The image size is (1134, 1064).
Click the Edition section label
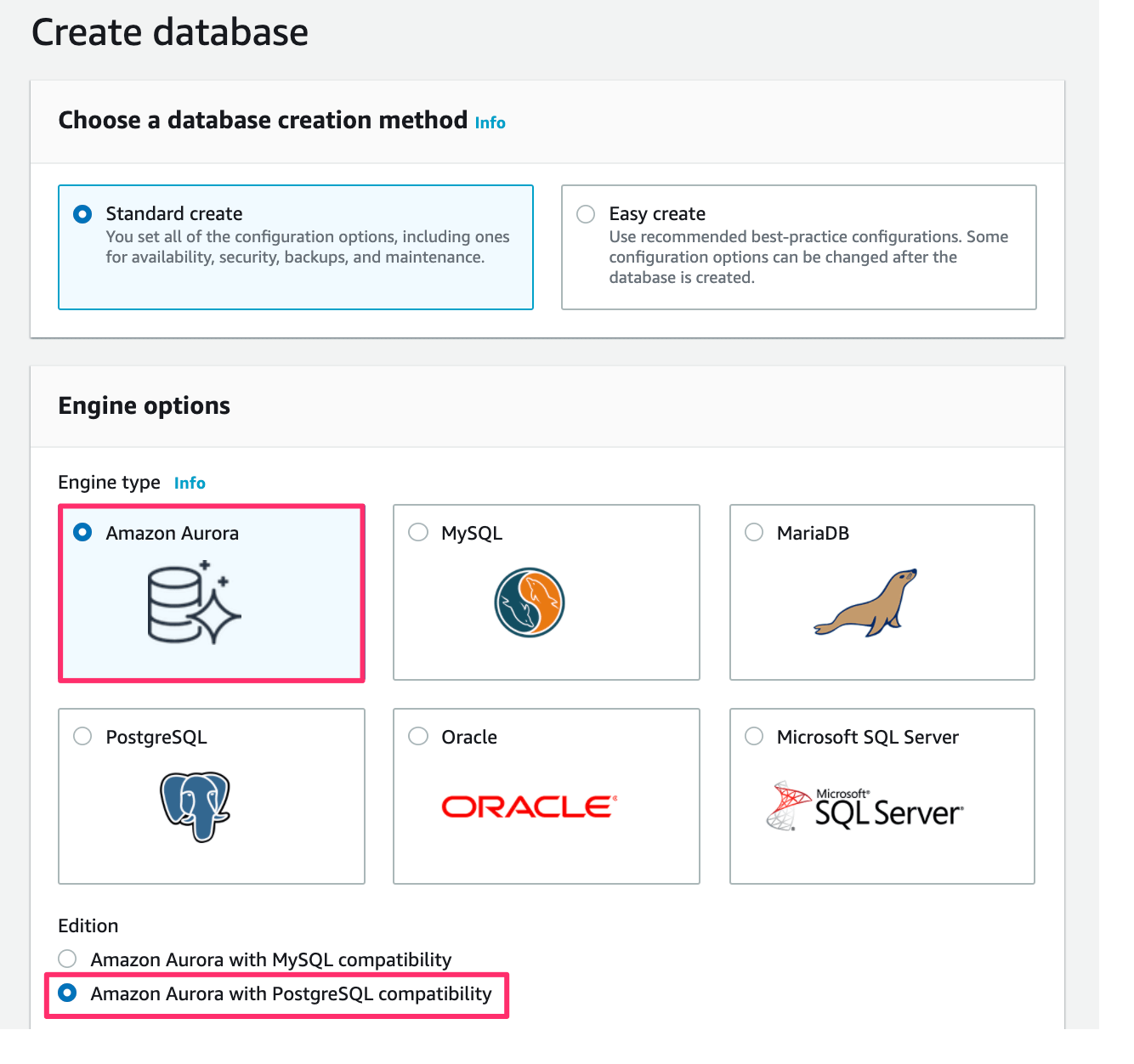(x=88, y=925)
